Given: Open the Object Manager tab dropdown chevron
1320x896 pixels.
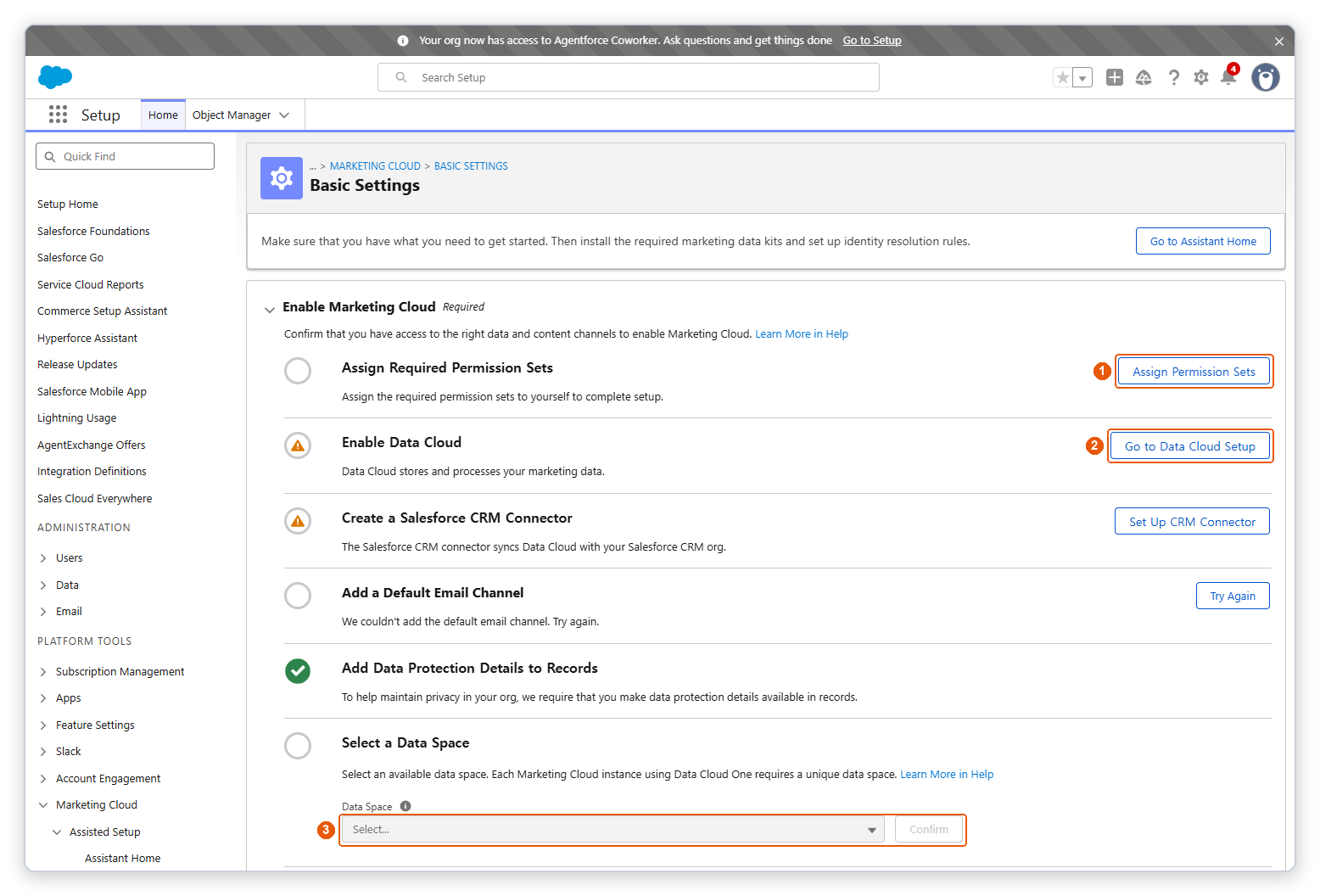Looking at the screenshot, I should coord(285,115).
